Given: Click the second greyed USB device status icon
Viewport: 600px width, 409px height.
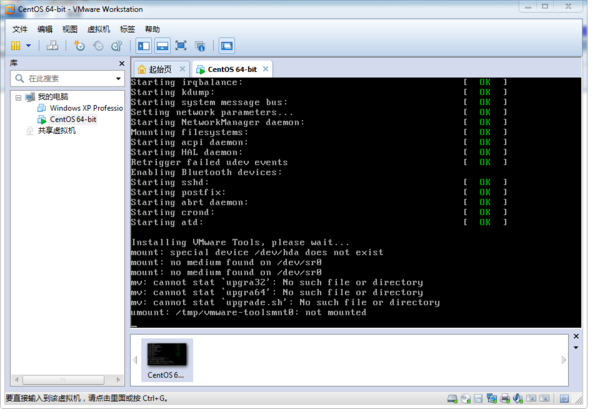Looking at the screenshot, I should [x=544, y=399].
